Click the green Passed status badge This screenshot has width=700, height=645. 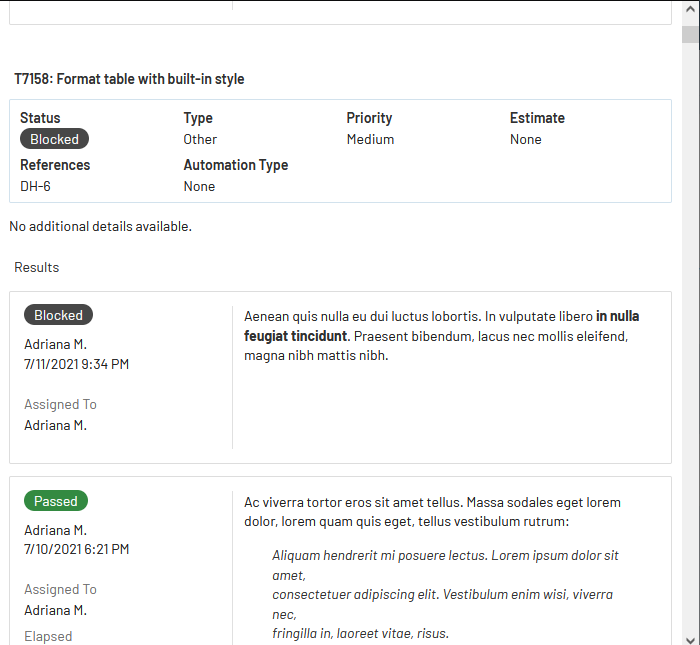pyautogui.click(x=56, y=501)
